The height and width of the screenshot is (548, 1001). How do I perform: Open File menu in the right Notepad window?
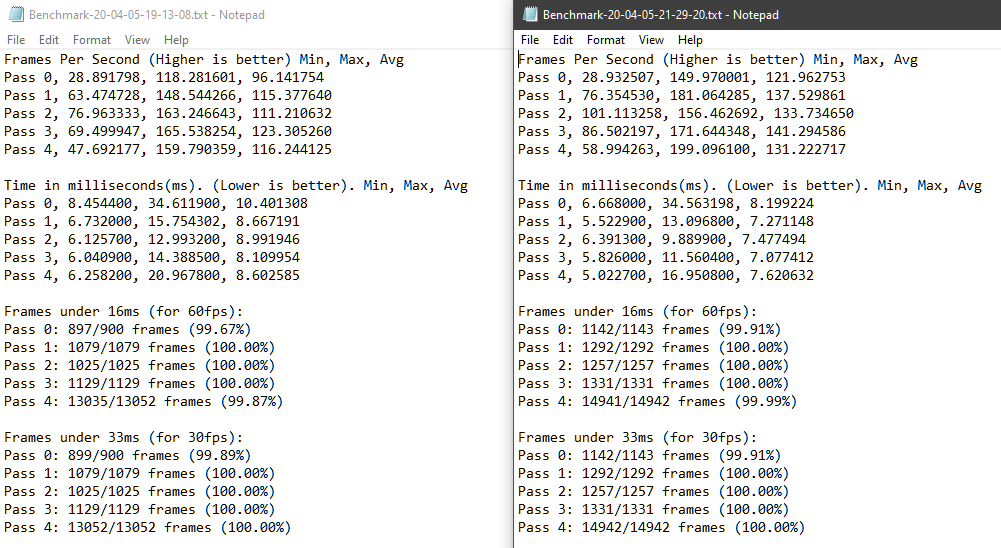pyautogui.click(x=530, y=40)
